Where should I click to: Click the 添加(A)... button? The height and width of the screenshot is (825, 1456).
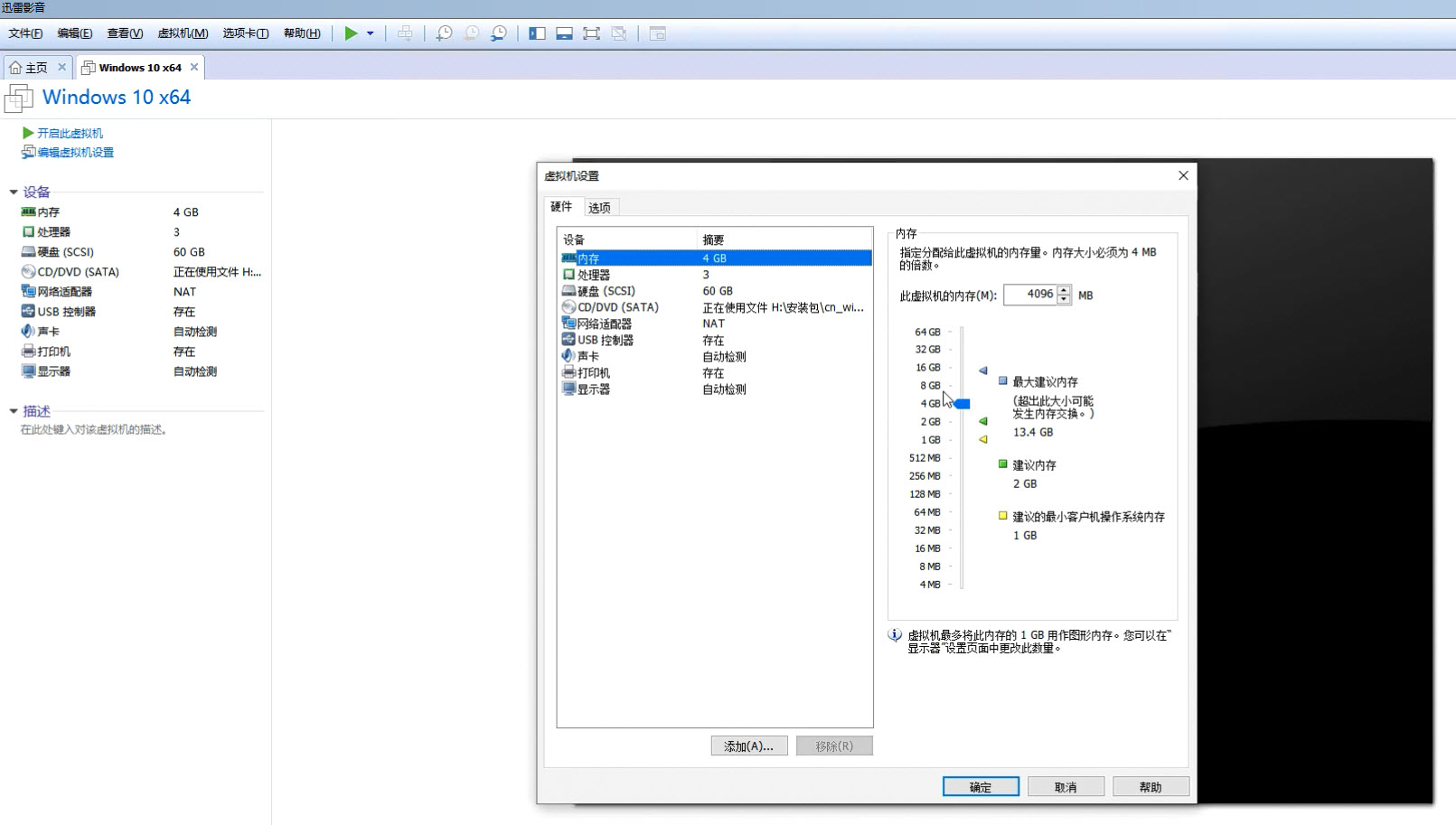[749, 746]
